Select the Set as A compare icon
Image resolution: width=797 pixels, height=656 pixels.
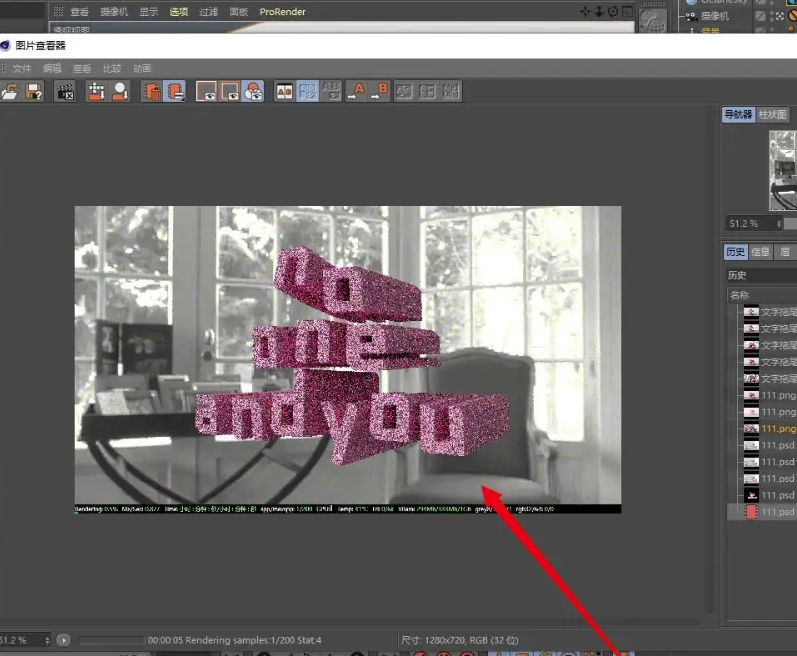pos(358,92)
